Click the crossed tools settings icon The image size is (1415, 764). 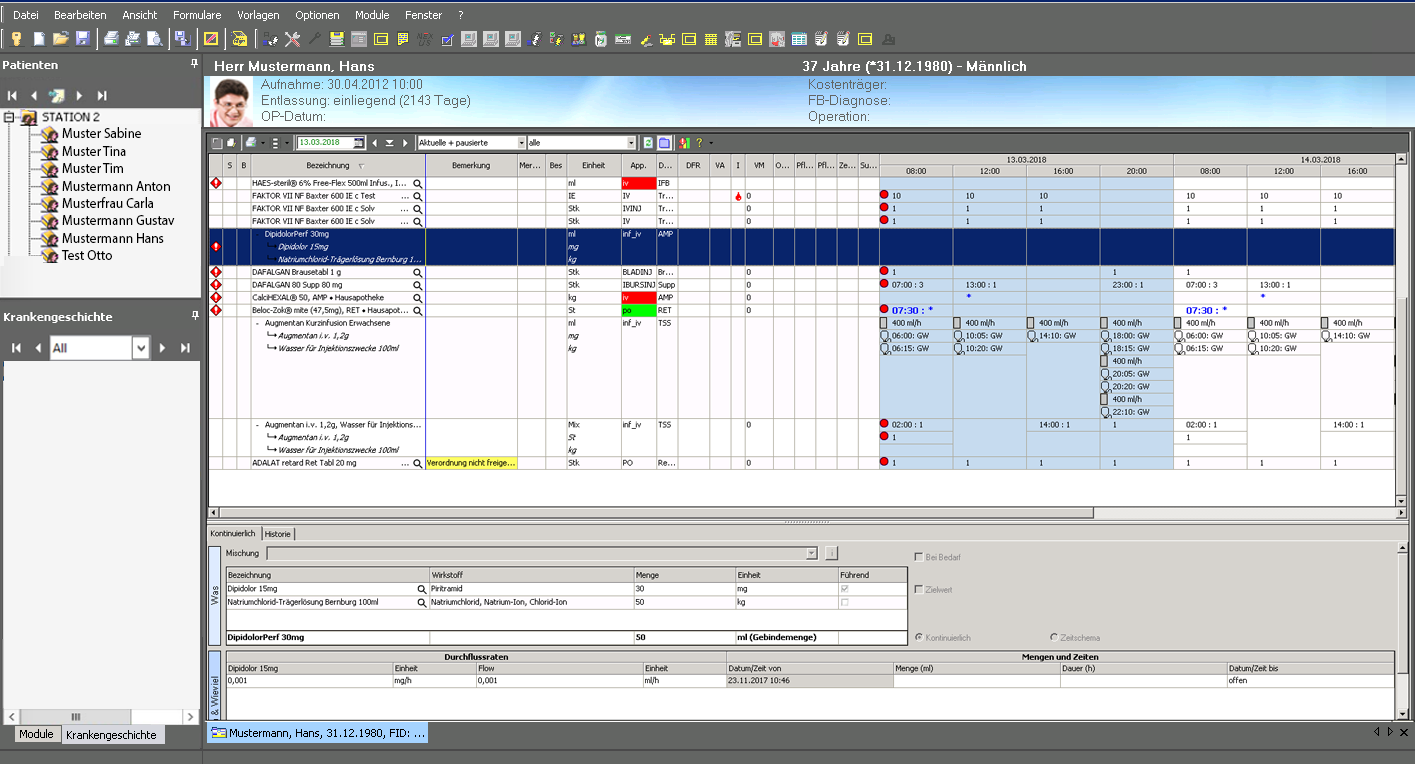point(293,39)
